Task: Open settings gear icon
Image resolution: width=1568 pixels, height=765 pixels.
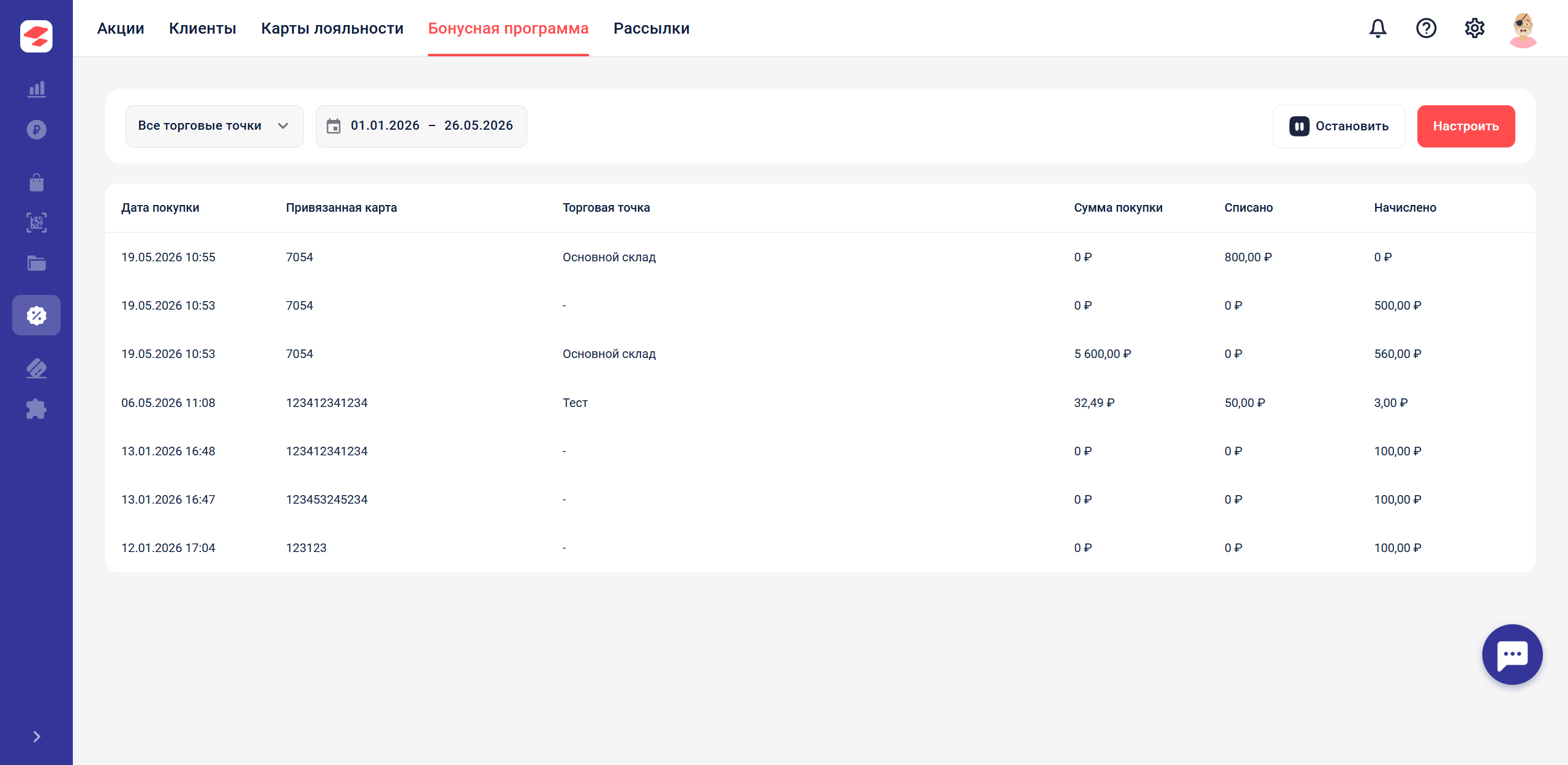Action: coord(1474,28)
